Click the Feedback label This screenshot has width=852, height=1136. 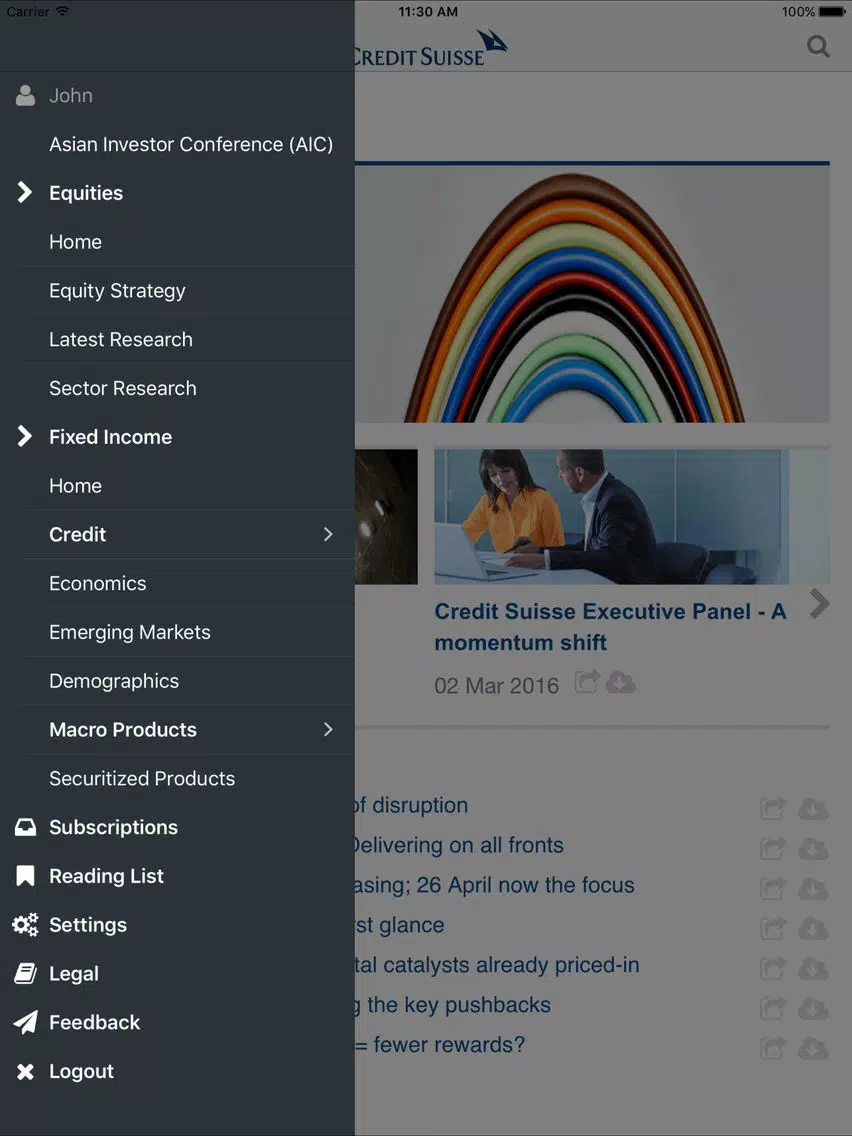pyautogui.click(x=95, y=1022)
